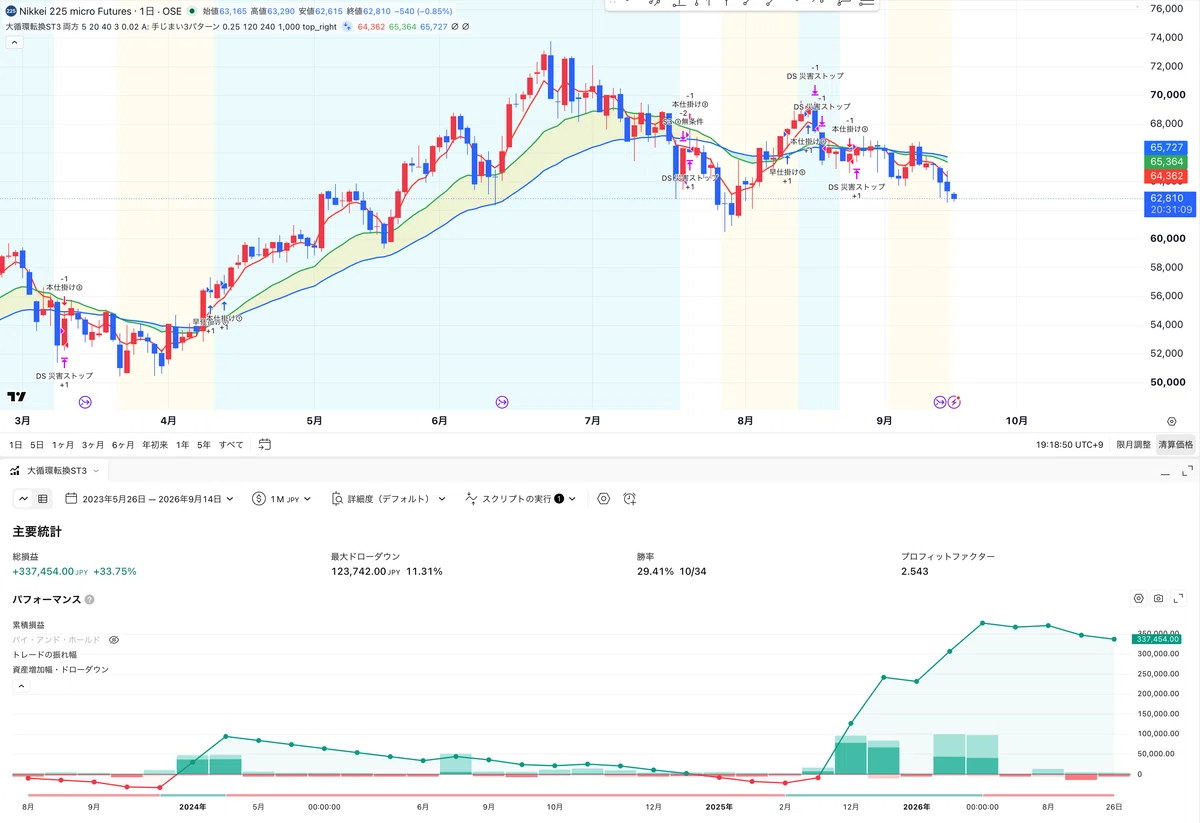Image resolution: width=1200 pixels, height=823 pixels.
Task: Open the スクリプトの実行 dropdown
Action: coord(520,498)
